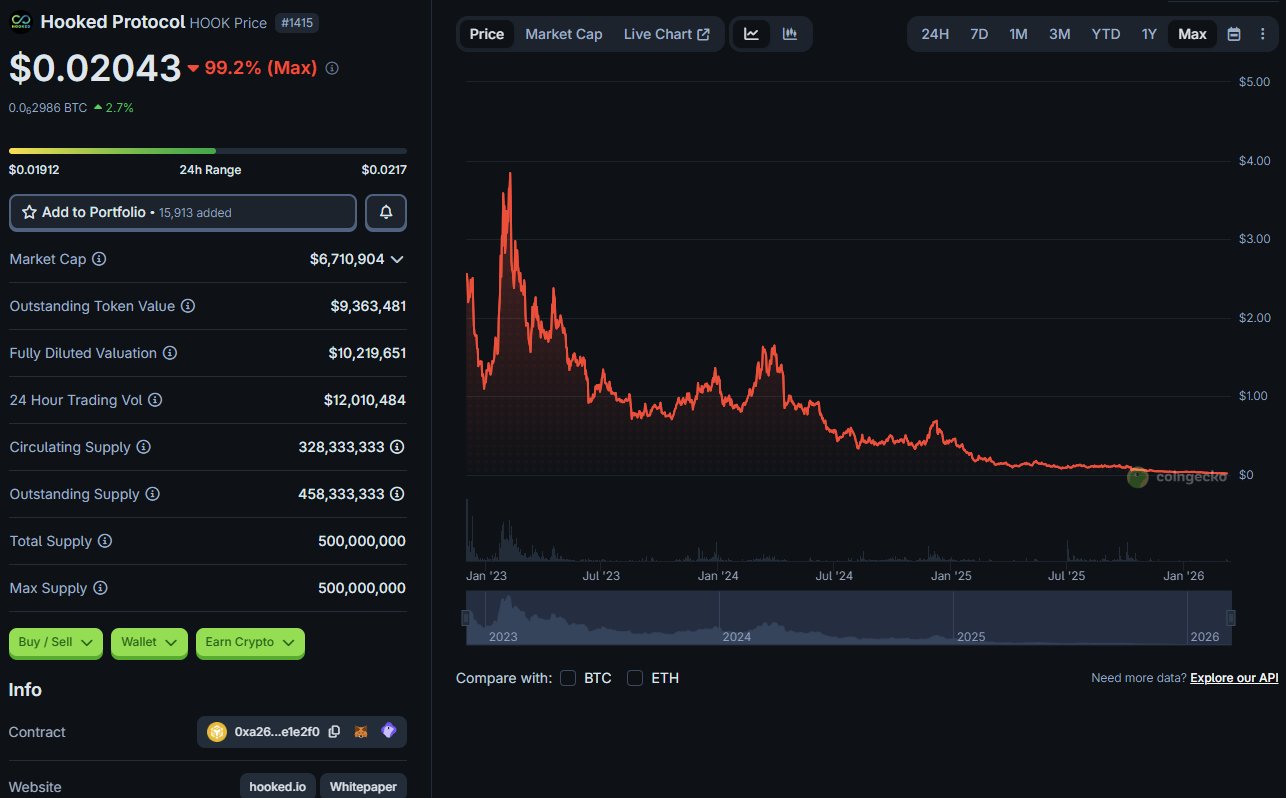Click the left handle of chart range navigator
The image size is (1286, 798).
pos(466,618)
